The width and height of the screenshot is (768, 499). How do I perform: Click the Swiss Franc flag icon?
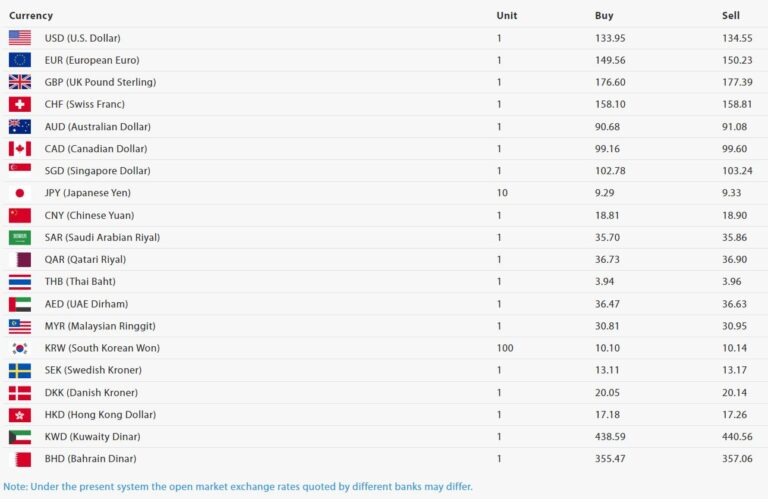coord(20,104)
